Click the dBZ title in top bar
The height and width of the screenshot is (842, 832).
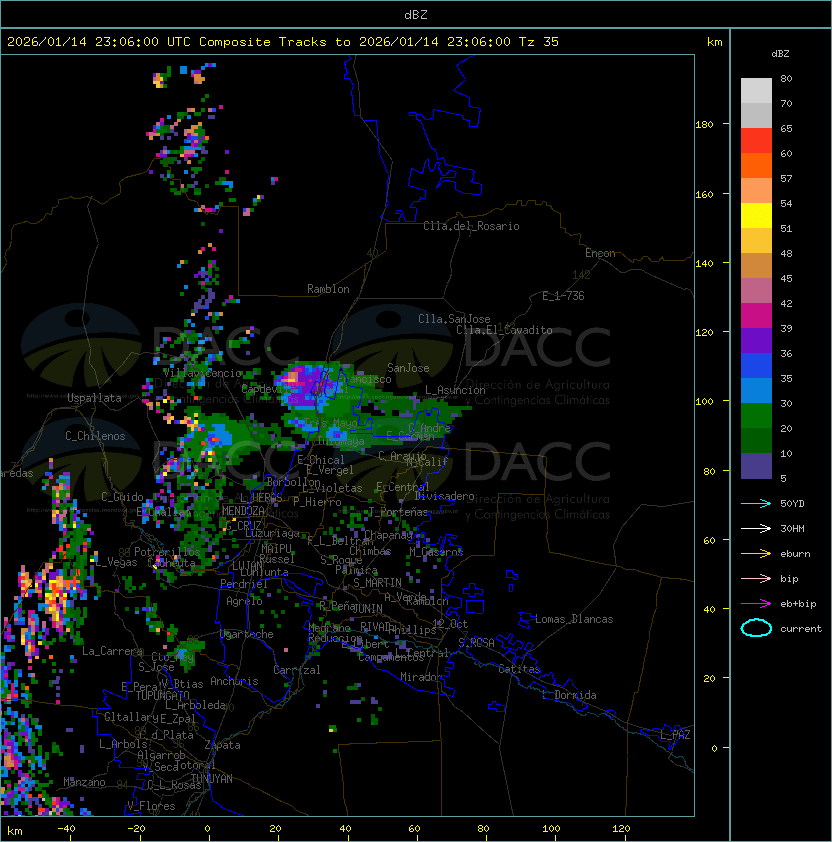(416, 14)
